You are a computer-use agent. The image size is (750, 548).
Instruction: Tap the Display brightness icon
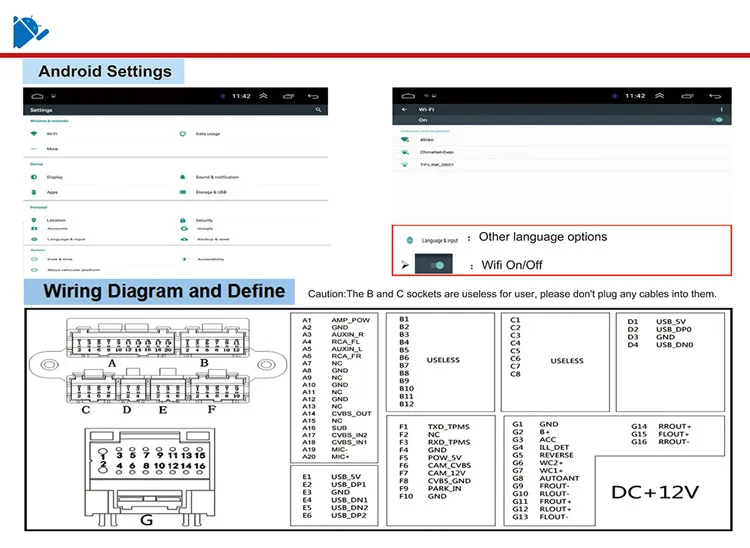pos(33,177)
